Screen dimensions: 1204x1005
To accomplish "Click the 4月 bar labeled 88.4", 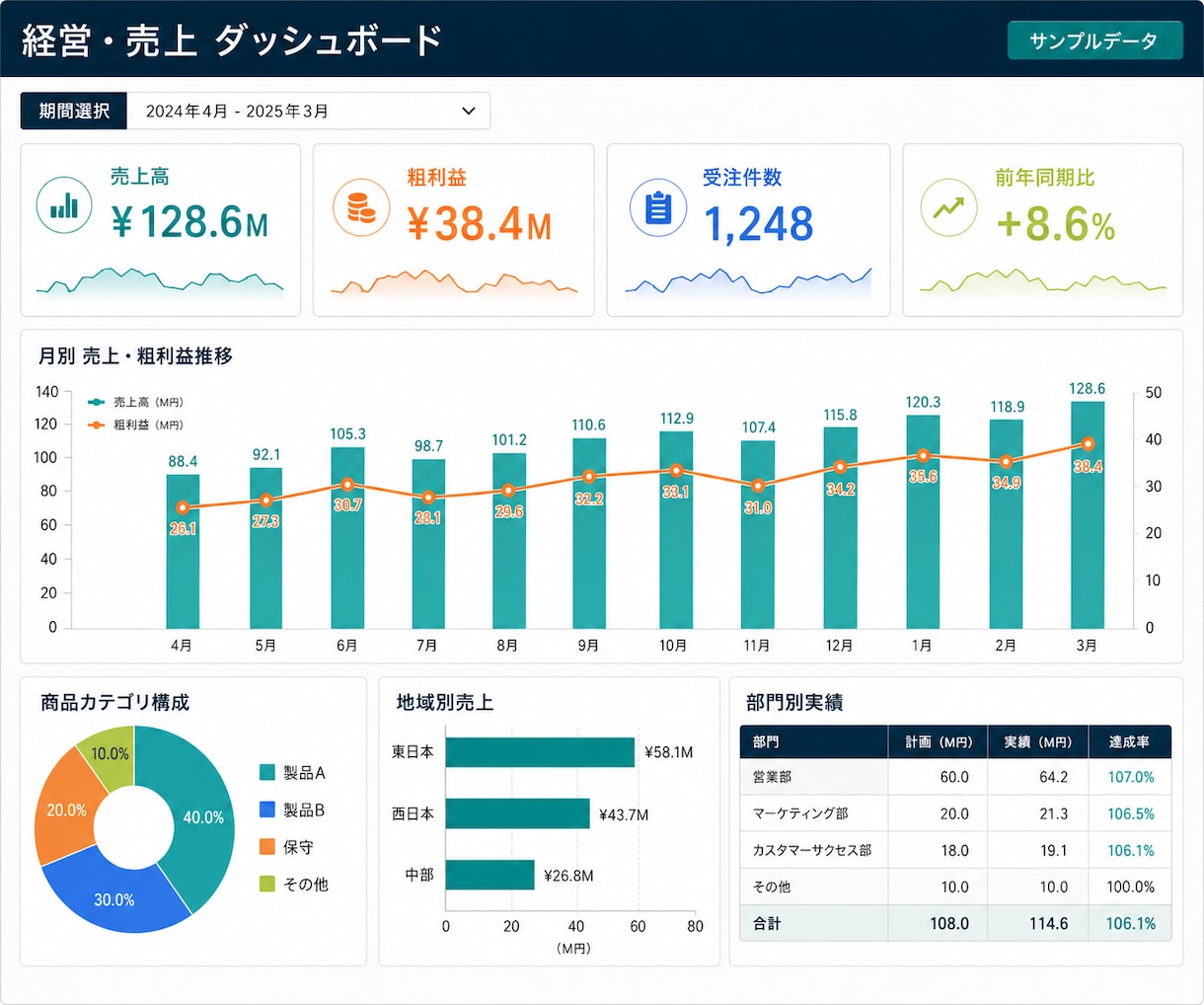I will tap(183, 551).
